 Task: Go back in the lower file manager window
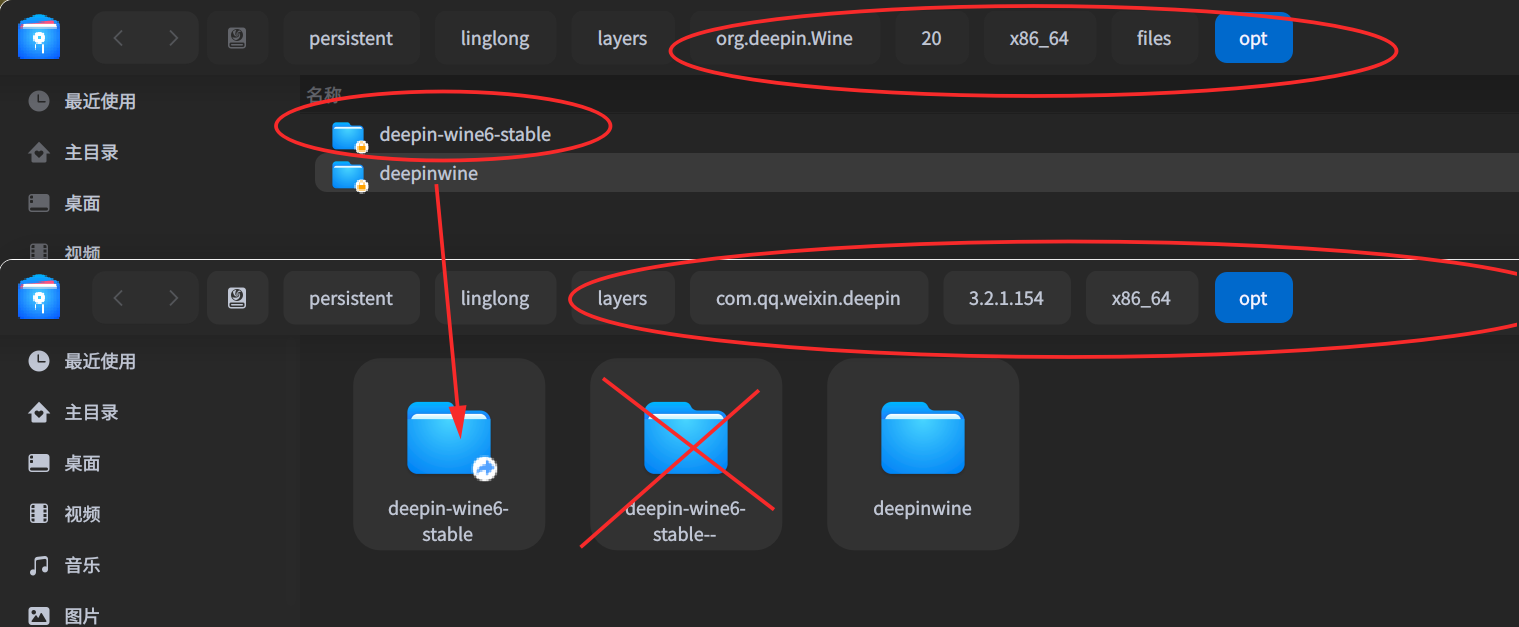[119, 298]
